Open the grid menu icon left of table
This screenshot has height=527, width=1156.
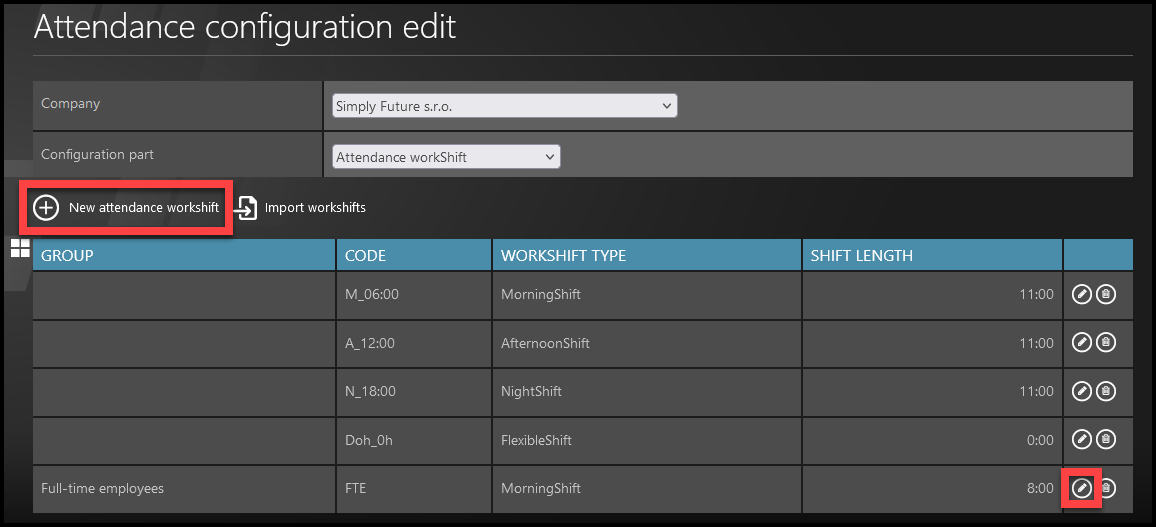coord(20,249)
